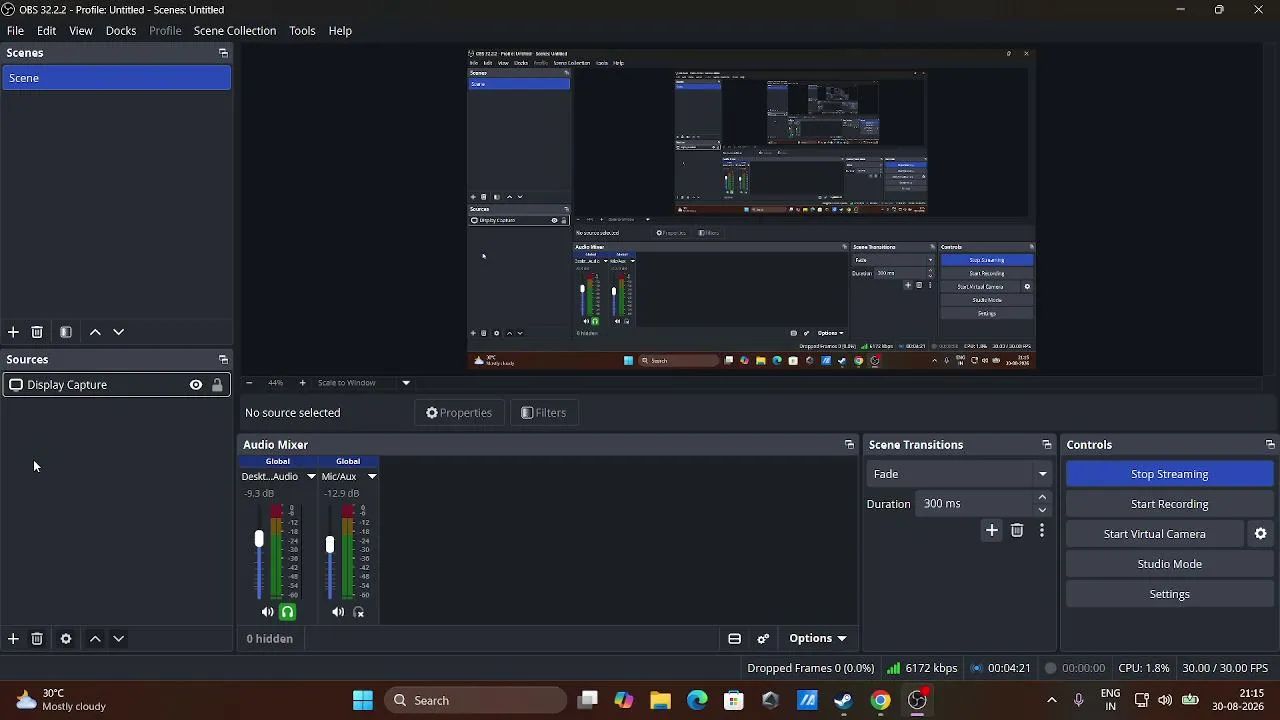The height and width of the screenshot is (720, 1280).
Task: Remove selected scene with trash icon
Action: pyautogui.click(x=37, y=332)
